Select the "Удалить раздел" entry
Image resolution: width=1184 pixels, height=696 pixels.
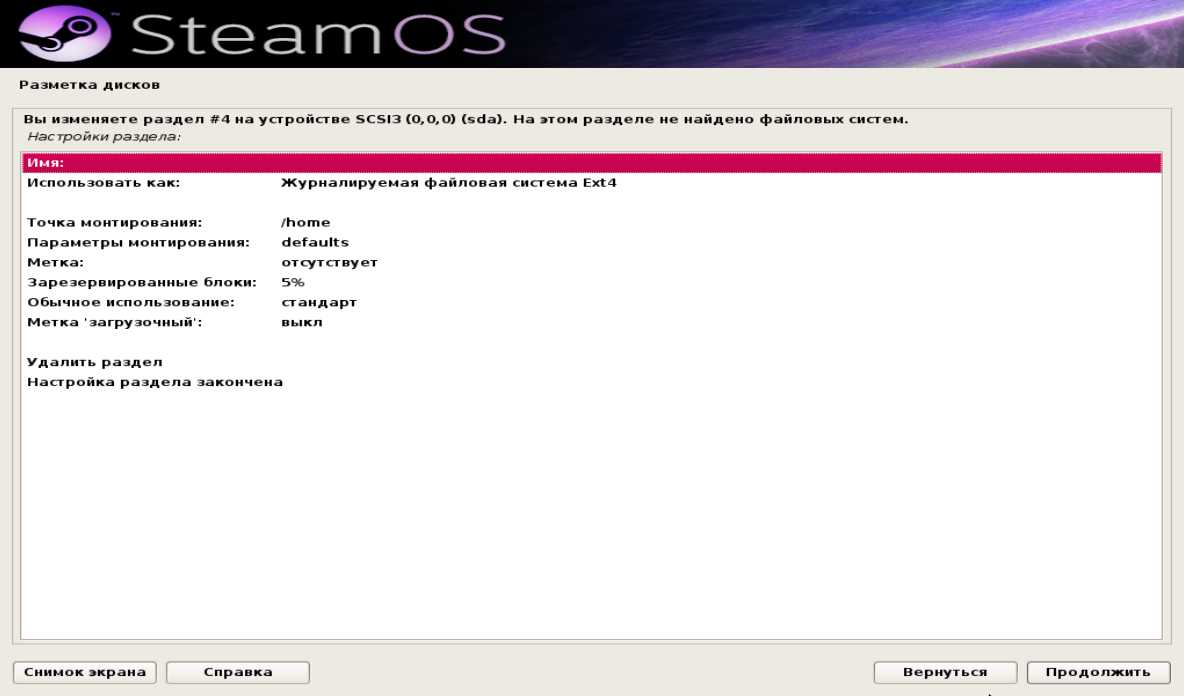click(x=94, y=361)
